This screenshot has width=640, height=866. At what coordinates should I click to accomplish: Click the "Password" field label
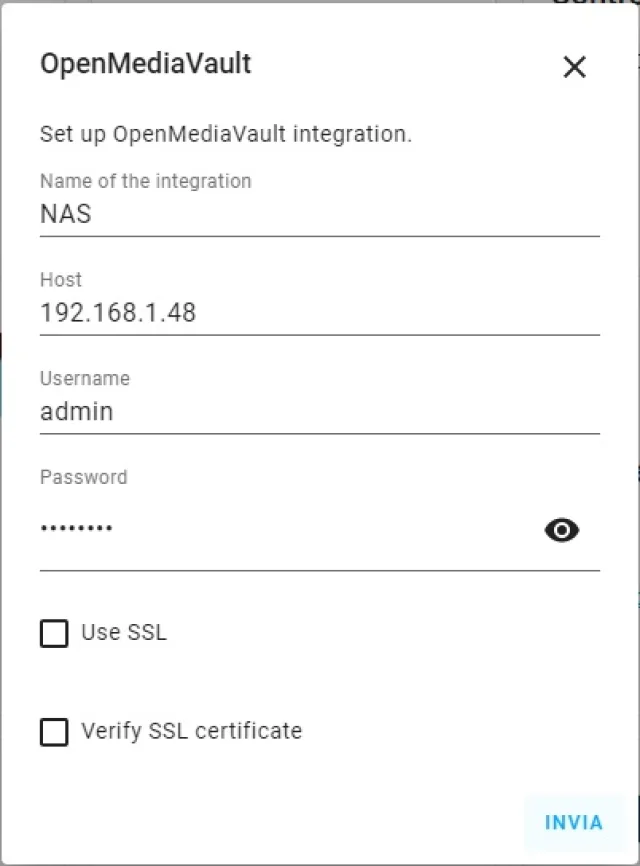pyautogui.click(x=83, y=477)
